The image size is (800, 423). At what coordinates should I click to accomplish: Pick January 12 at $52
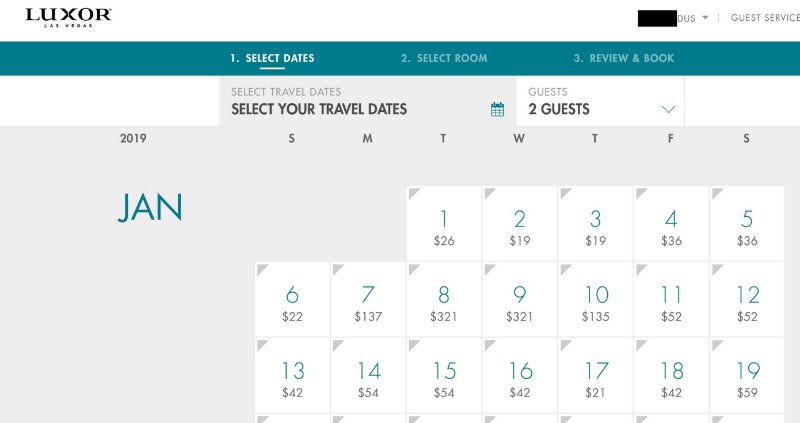tap(747, 300)
